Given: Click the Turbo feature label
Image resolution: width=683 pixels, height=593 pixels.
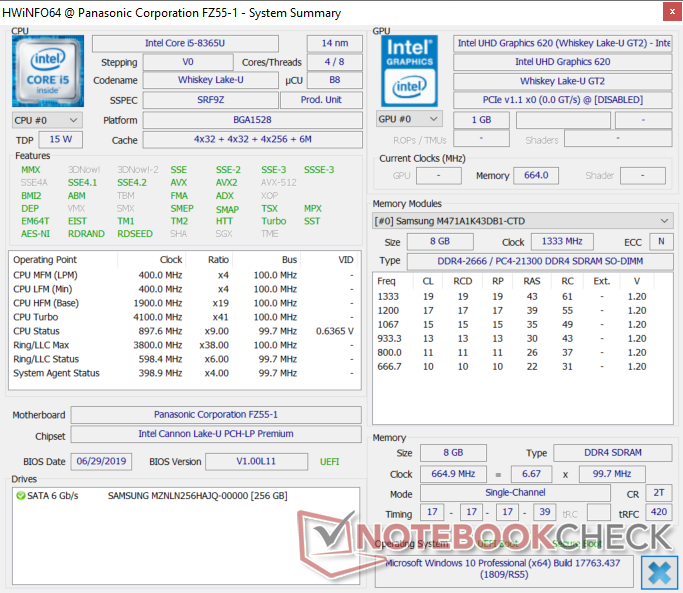Looking at the screenshot, I should [274, 221].
